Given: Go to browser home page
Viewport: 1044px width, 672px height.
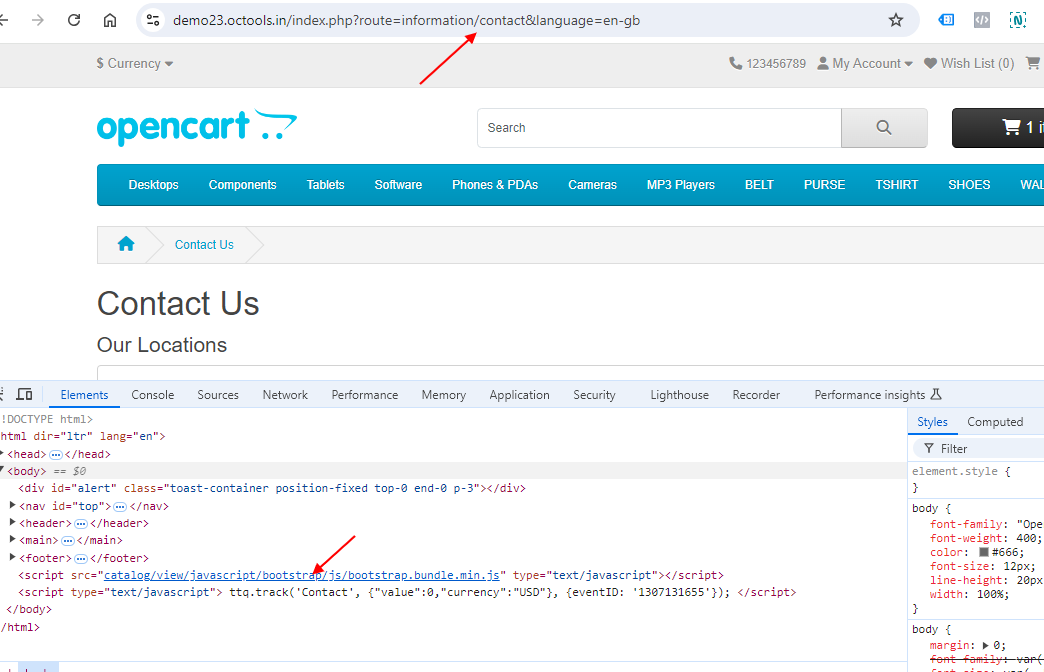Looking at the screenshot, I should [x=110, y=20].
